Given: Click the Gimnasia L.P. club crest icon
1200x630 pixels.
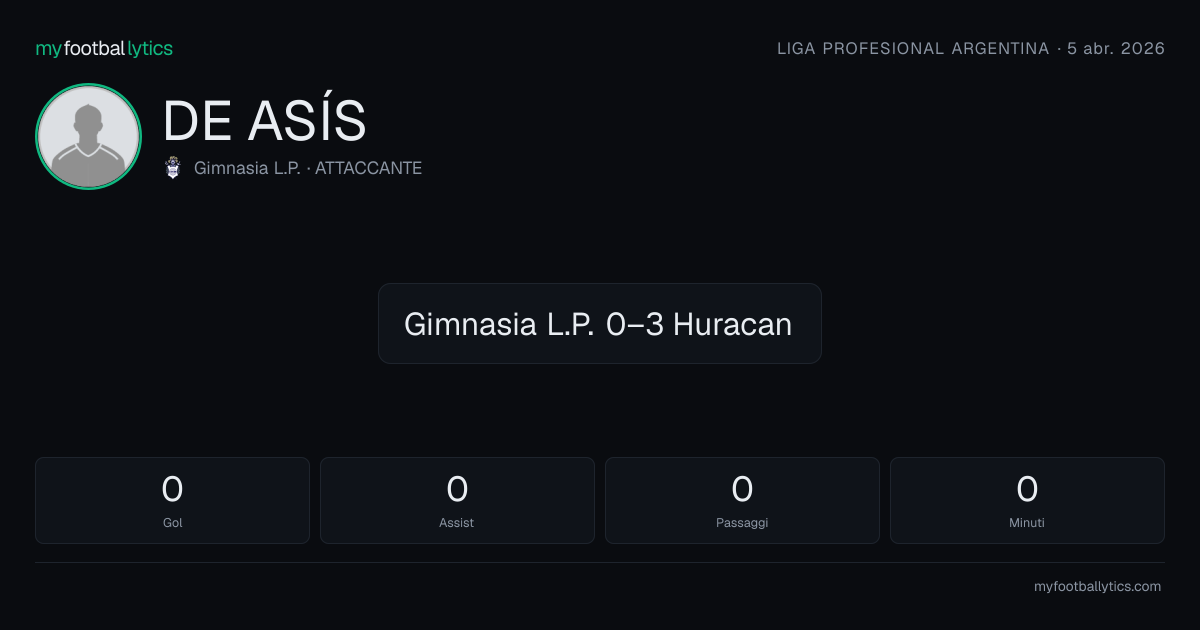Looking at the screenshot, I should tap(173, 168).
